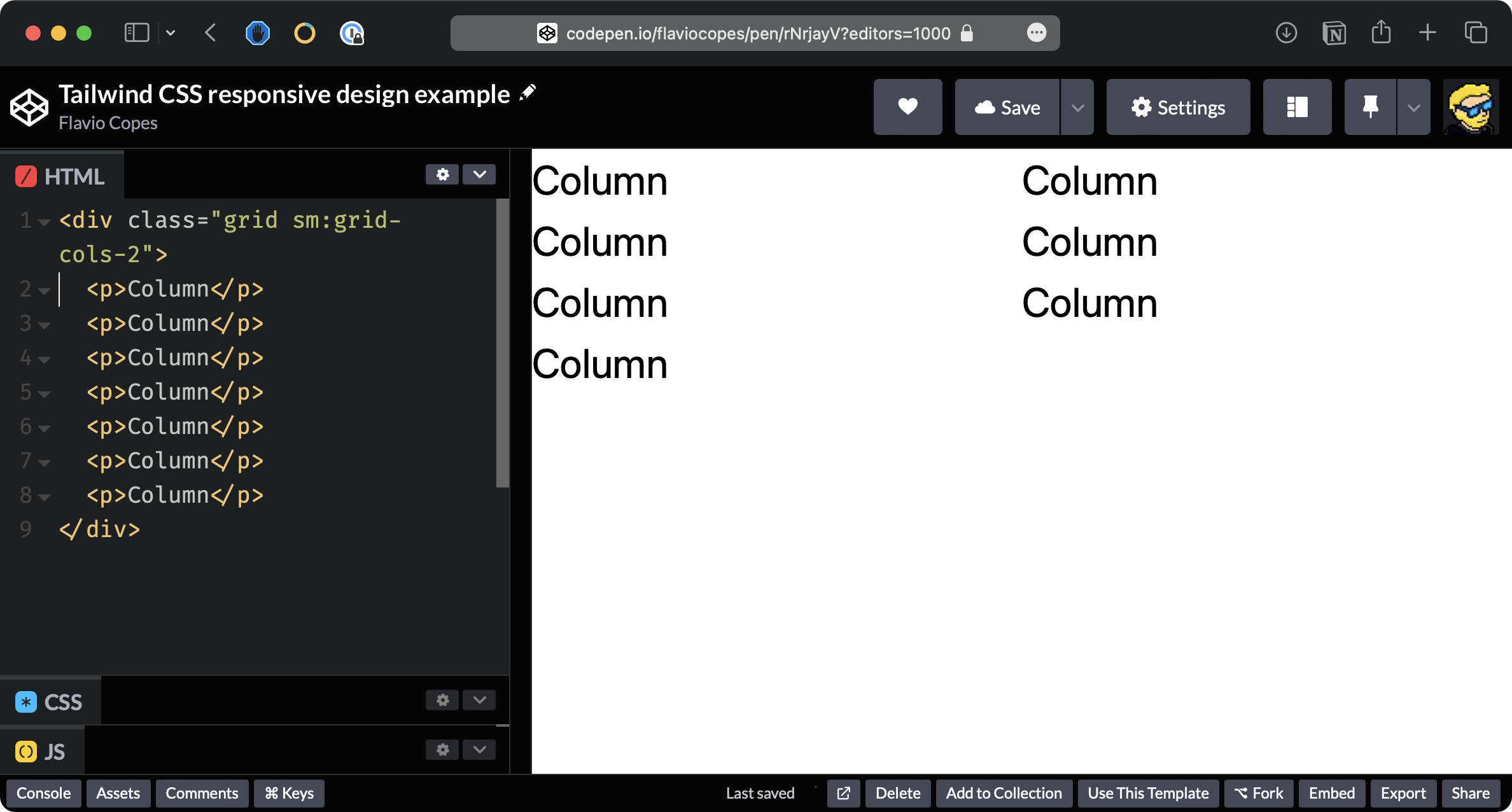Click the pin pen icon
The height and width of the screenshot is (812, 1512).
(x=1370, y=107)
